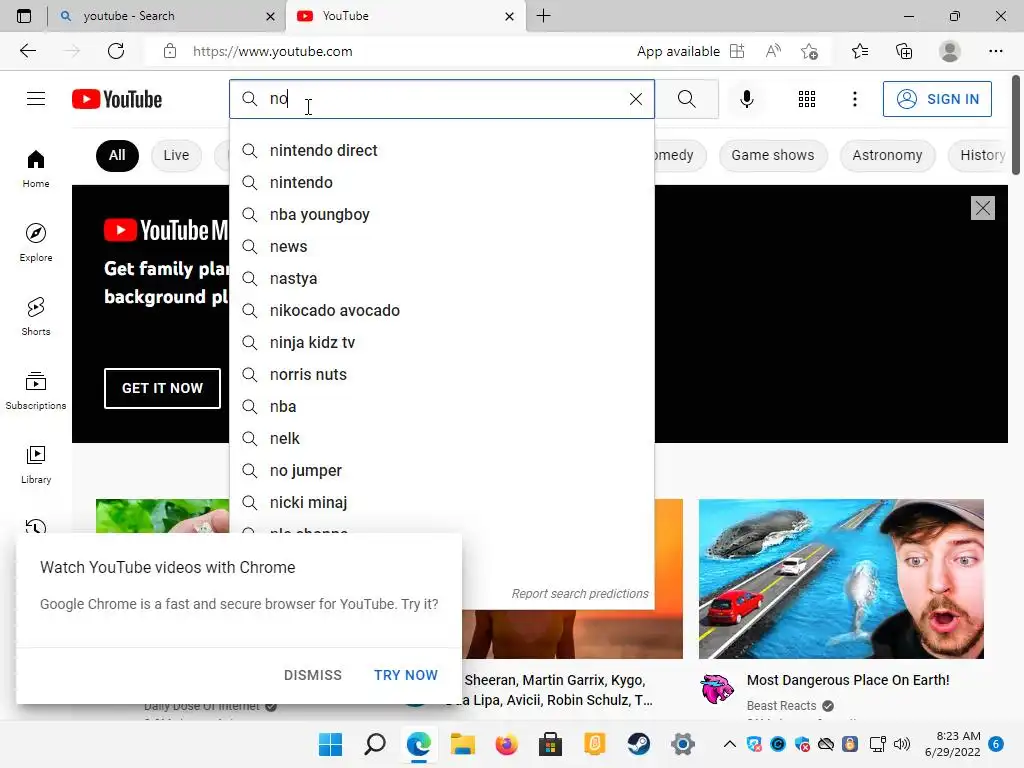The width and height of the screenshot is (1024, 768).
Task: Start voice search with microphone
Action: point(746,99)
